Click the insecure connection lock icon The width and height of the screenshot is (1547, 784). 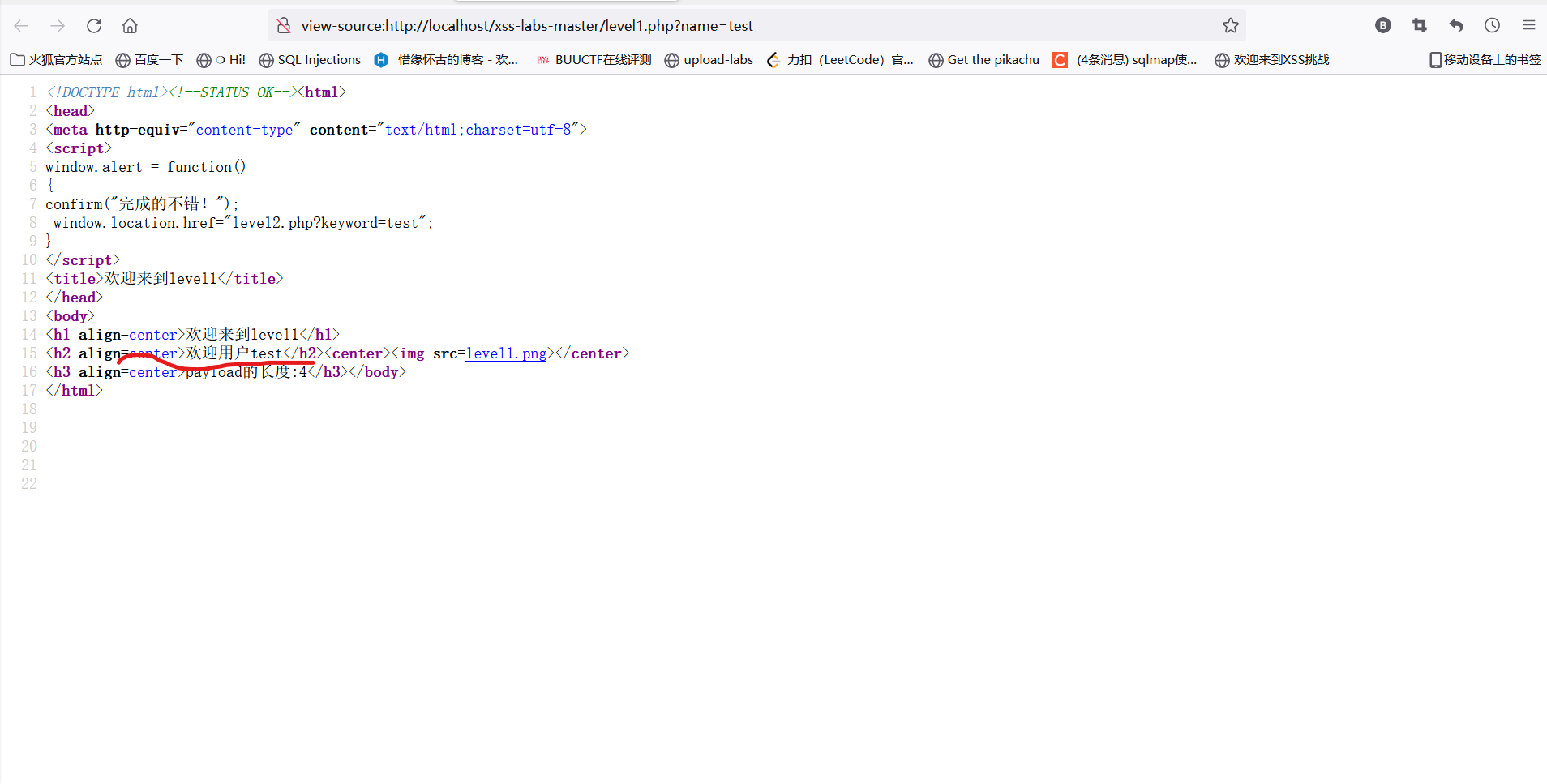pos(284,26)
